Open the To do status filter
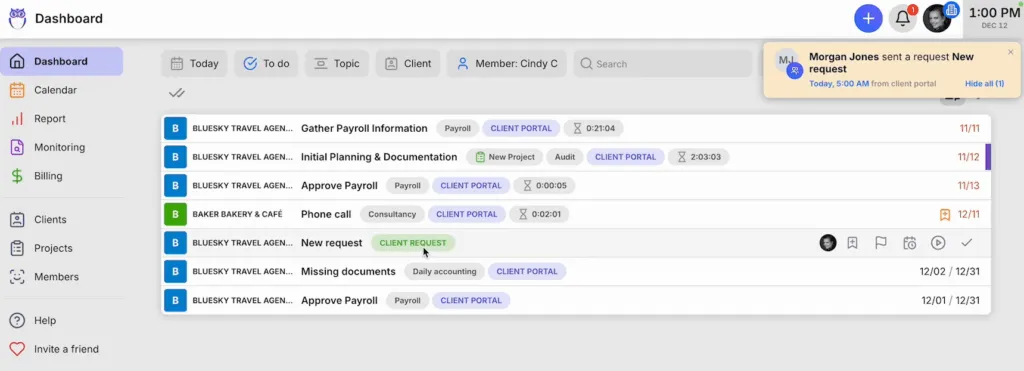 click(x=266, y=64)
